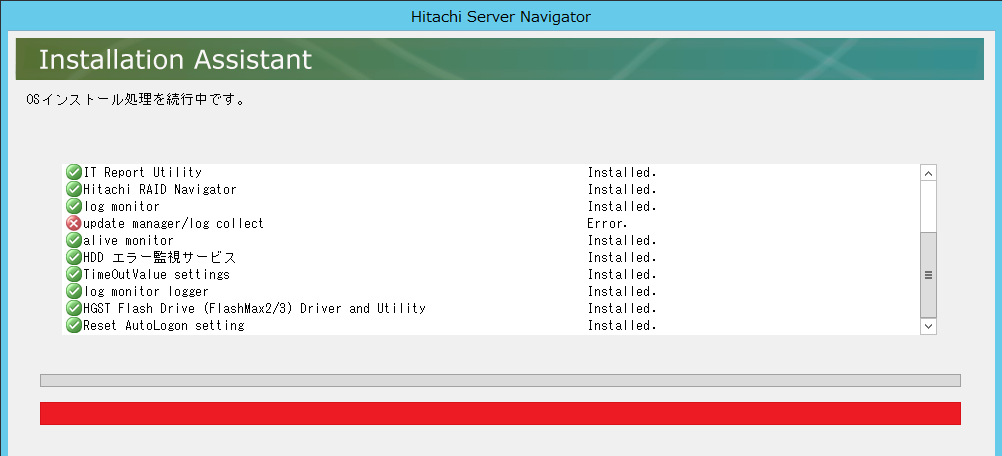Select the IT Report Utility row text
Viewport: 1002px width, 456px height.
[143, 172]
